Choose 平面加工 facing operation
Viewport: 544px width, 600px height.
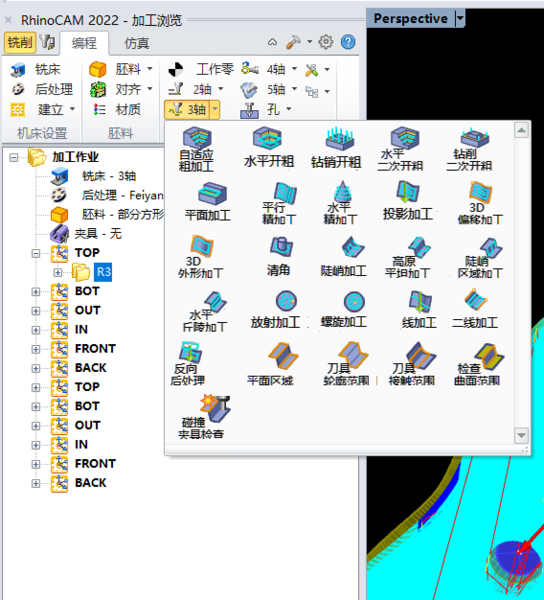point(208,202)
